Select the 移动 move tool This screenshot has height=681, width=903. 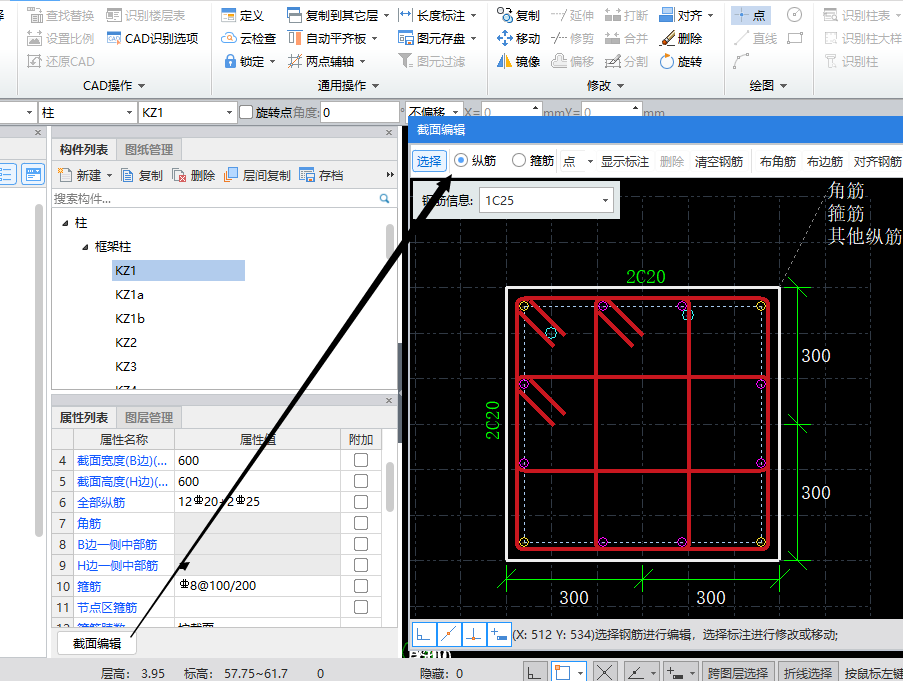[518, 39]
